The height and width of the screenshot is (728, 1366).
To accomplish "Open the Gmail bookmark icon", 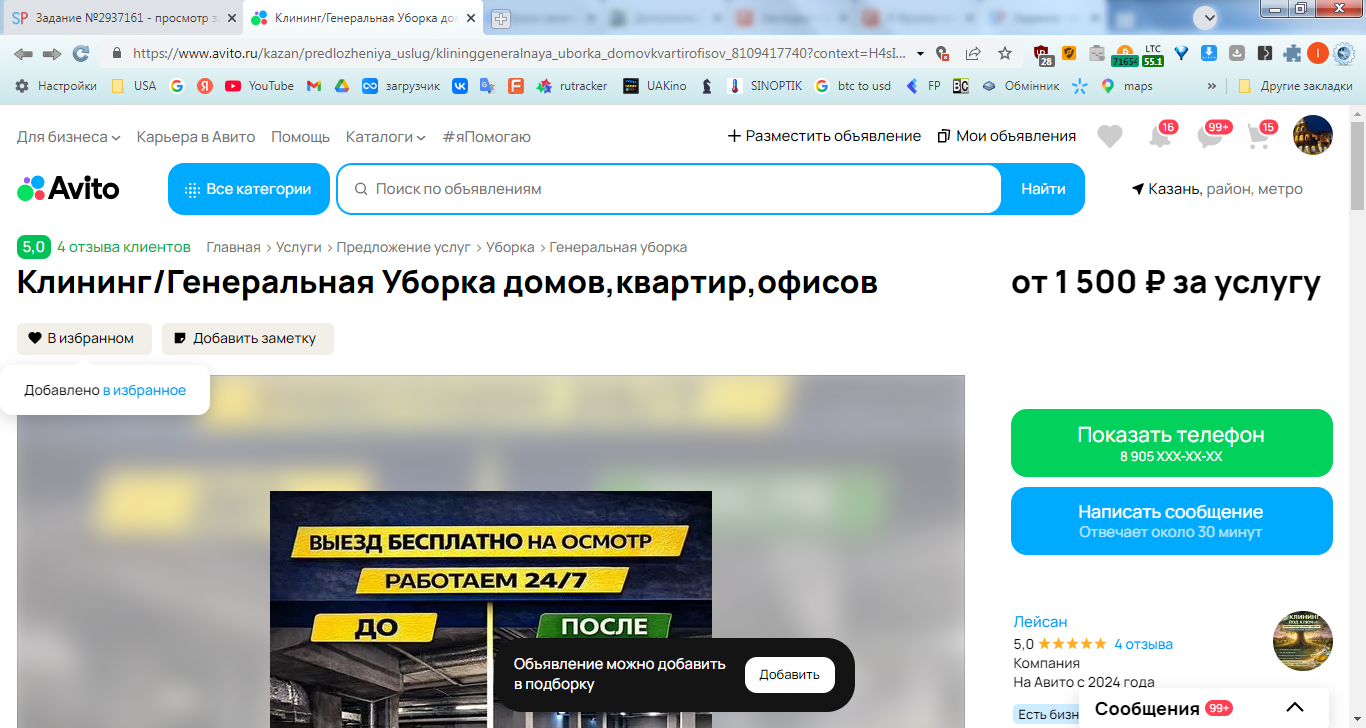I will click(313, 86).
